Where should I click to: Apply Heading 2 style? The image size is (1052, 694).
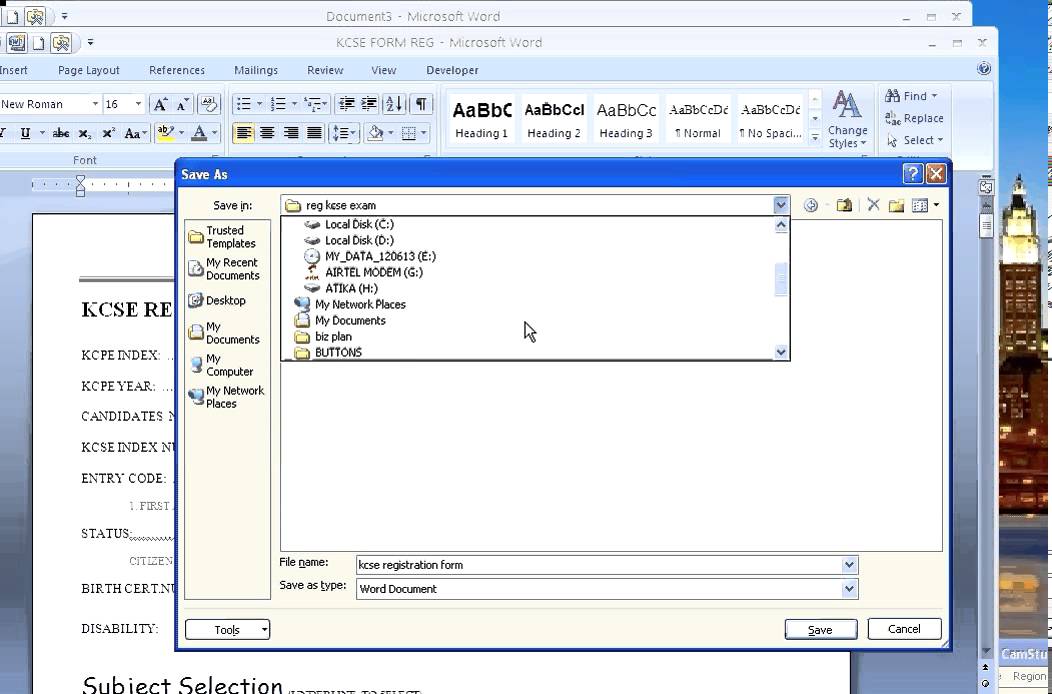coord(554,119)
